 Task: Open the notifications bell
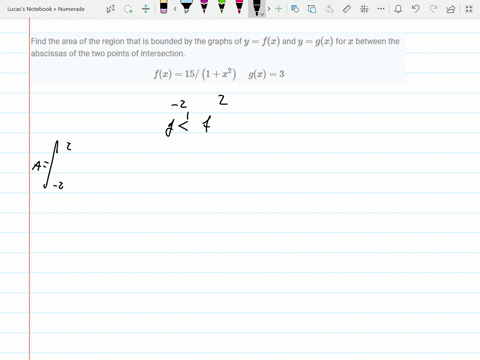pyautogui.click(x=398, y=9)
